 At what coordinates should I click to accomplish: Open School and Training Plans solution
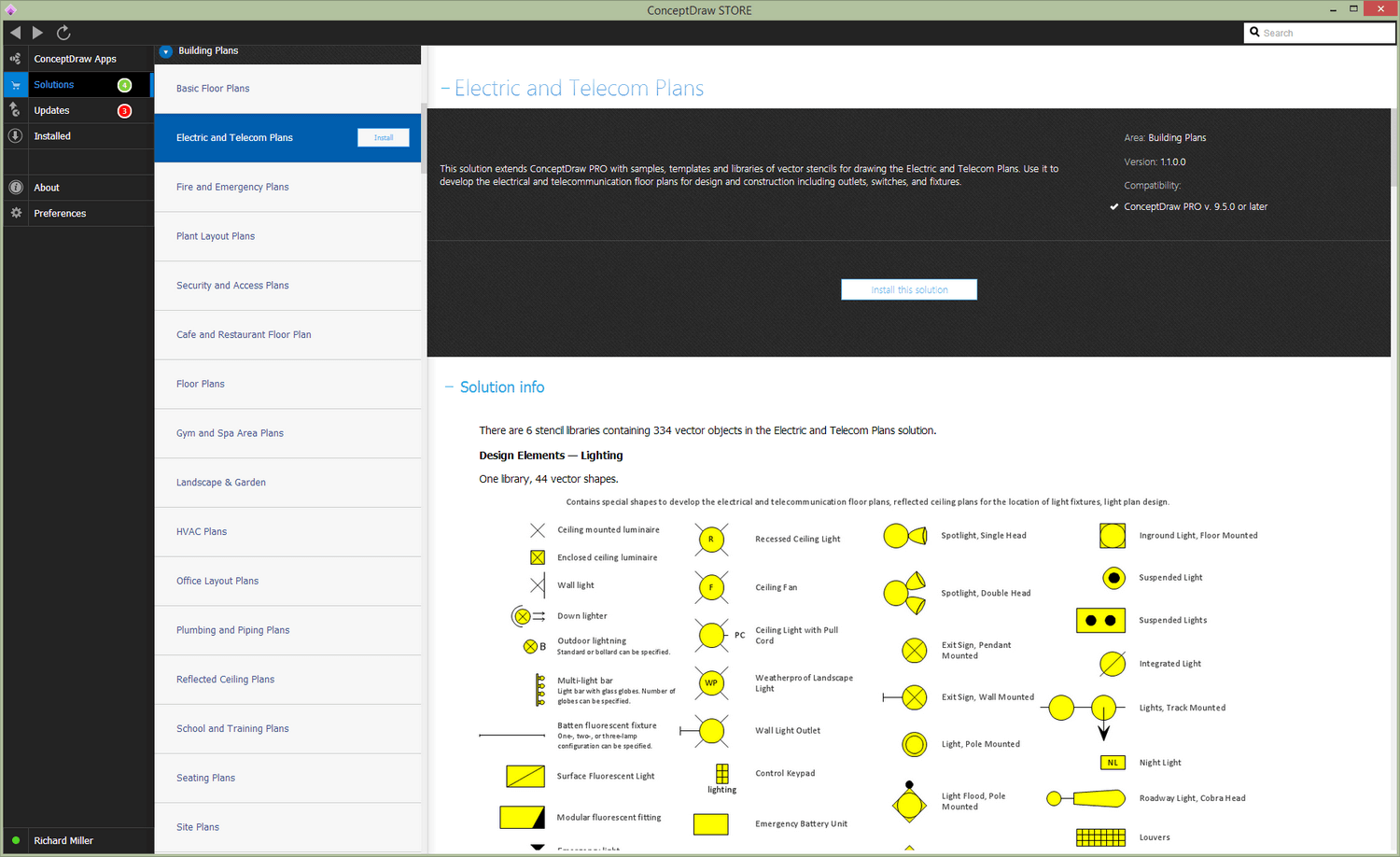point(287,729)
